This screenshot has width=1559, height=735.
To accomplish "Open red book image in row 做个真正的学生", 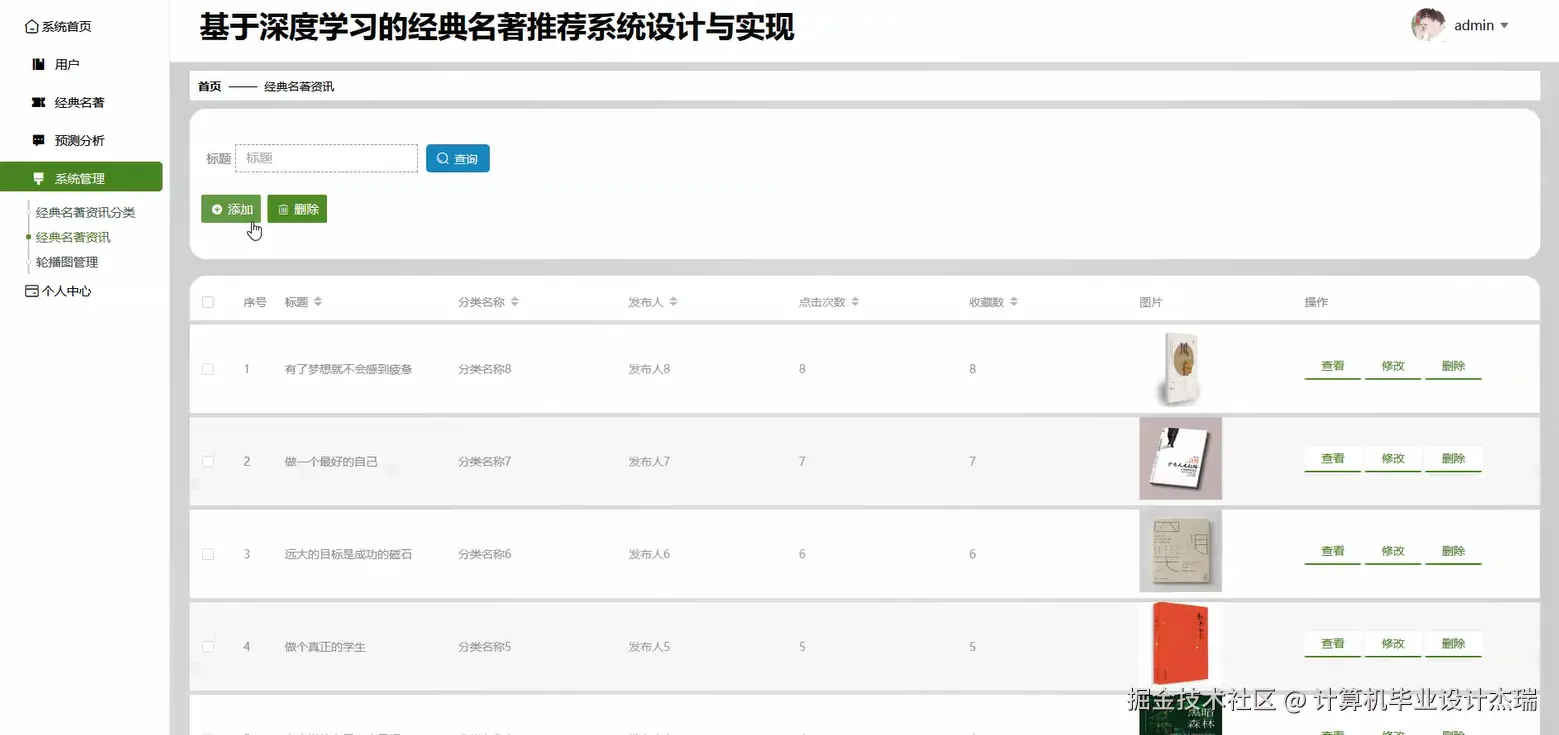I will [1180, 644].
